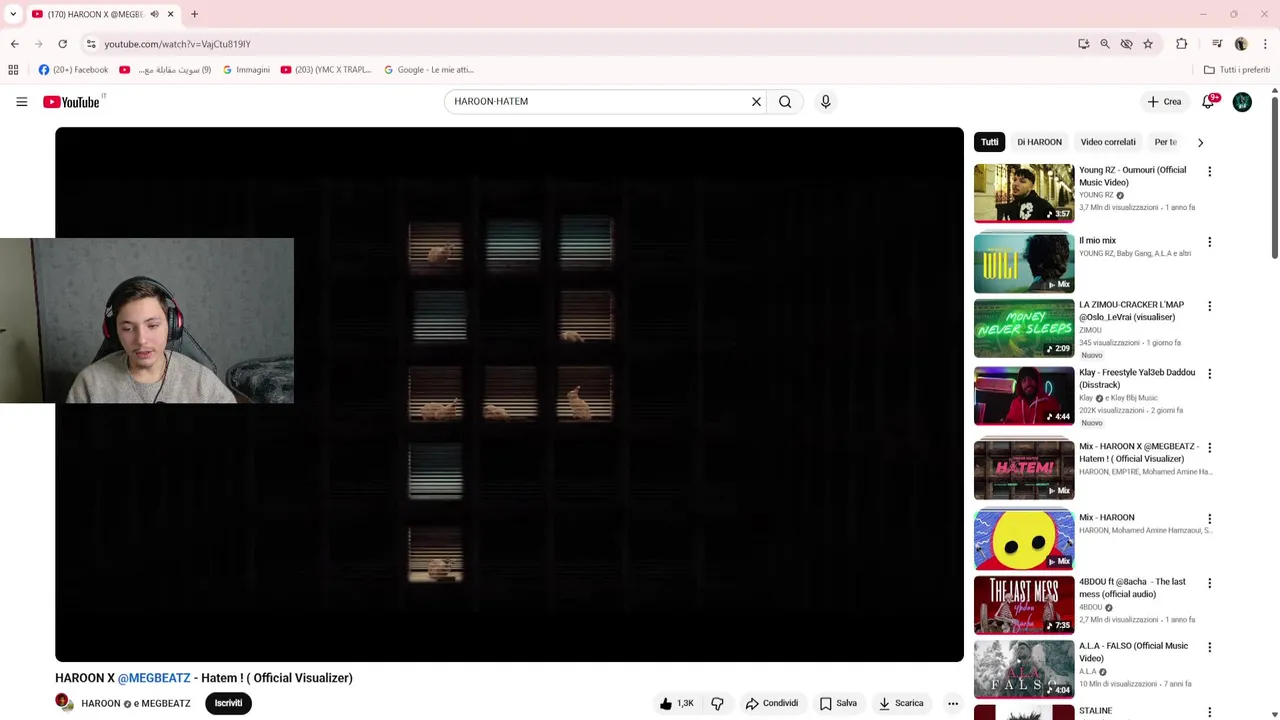Open the apps grid in bookmarks bar
The height and width of the screenshot is (720, 1280).
point(13,70)
